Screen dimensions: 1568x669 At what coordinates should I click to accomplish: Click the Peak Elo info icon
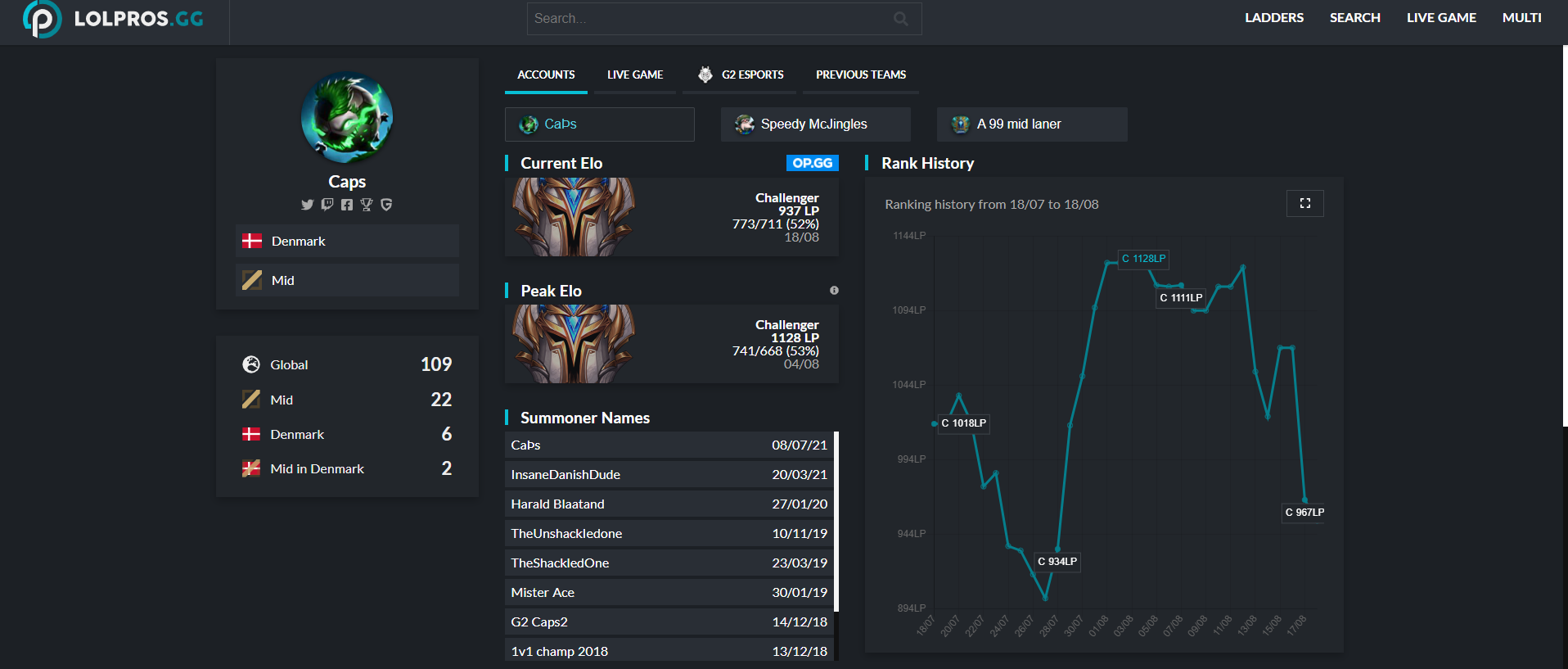pos(834,291)
